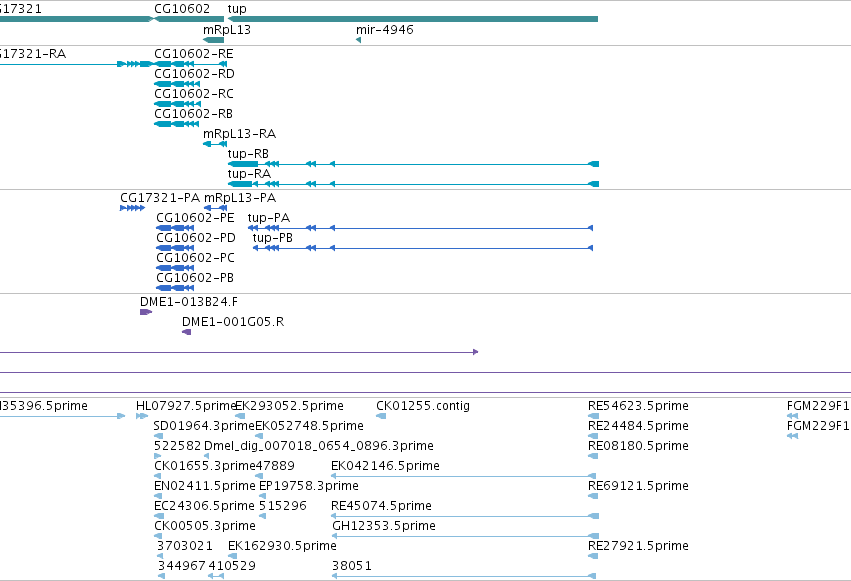Image resolution: width=851 pixels, height=581 pixels.
Task: Click the CG17321-PA protein feature
Action: pos(132,208)
